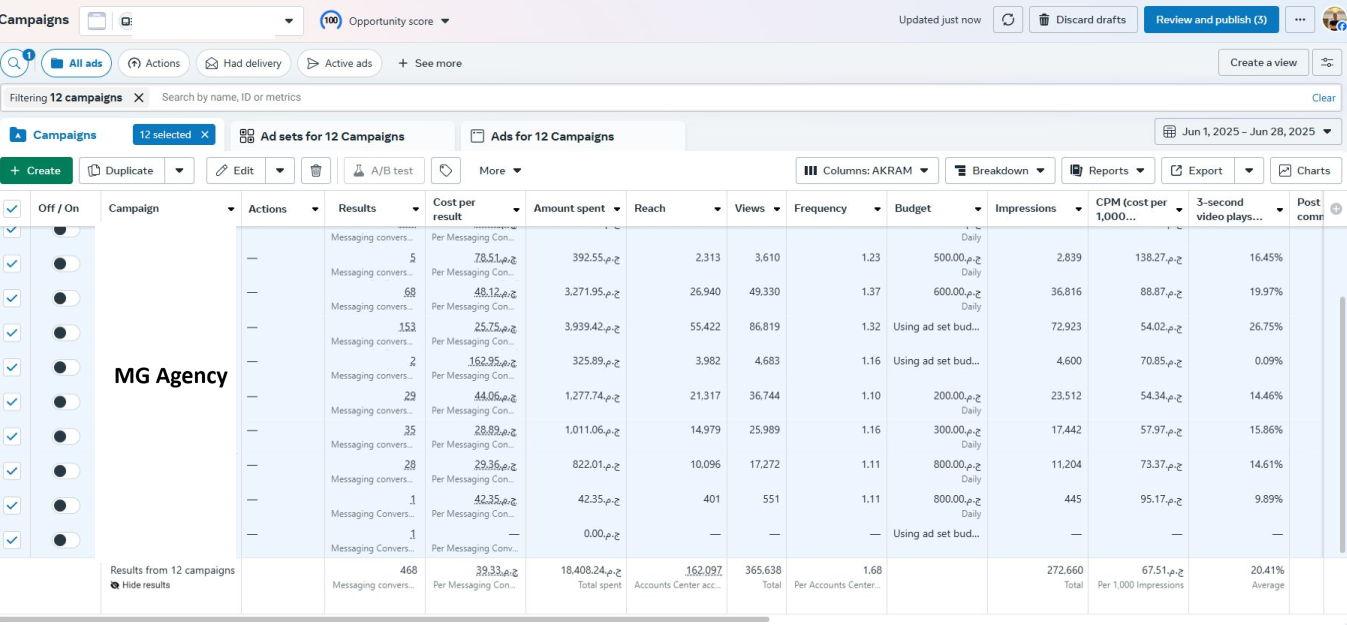Open the search magnifier icon
1347x625 pixels.
(x=14, y=63)
